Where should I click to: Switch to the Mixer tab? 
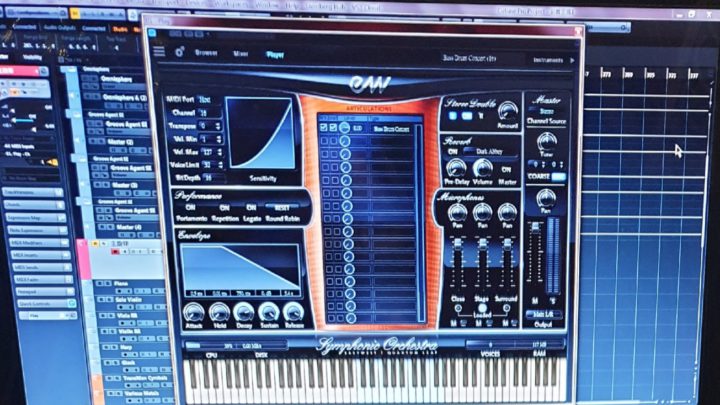[x=241, y=53]
